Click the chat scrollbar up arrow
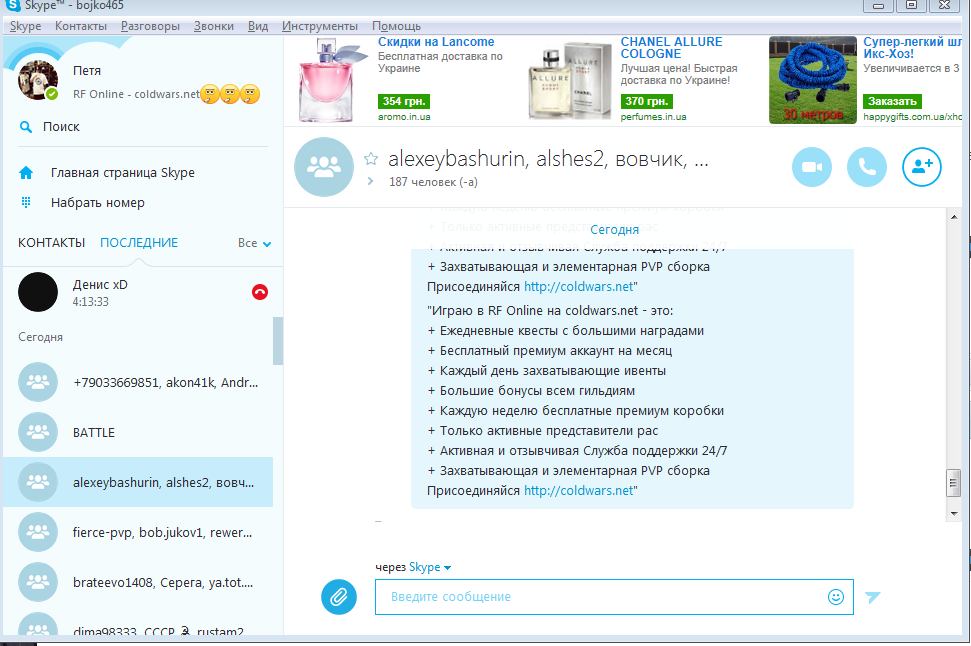This screenshot has height=646, width=971. pyautogui.click(x=954, y=217)
